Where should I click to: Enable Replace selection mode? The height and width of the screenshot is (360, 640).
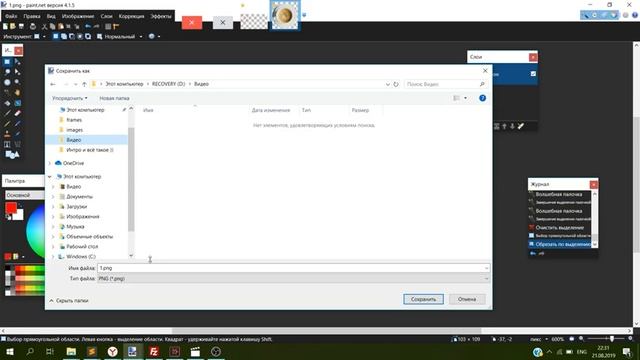coord(56,36)
